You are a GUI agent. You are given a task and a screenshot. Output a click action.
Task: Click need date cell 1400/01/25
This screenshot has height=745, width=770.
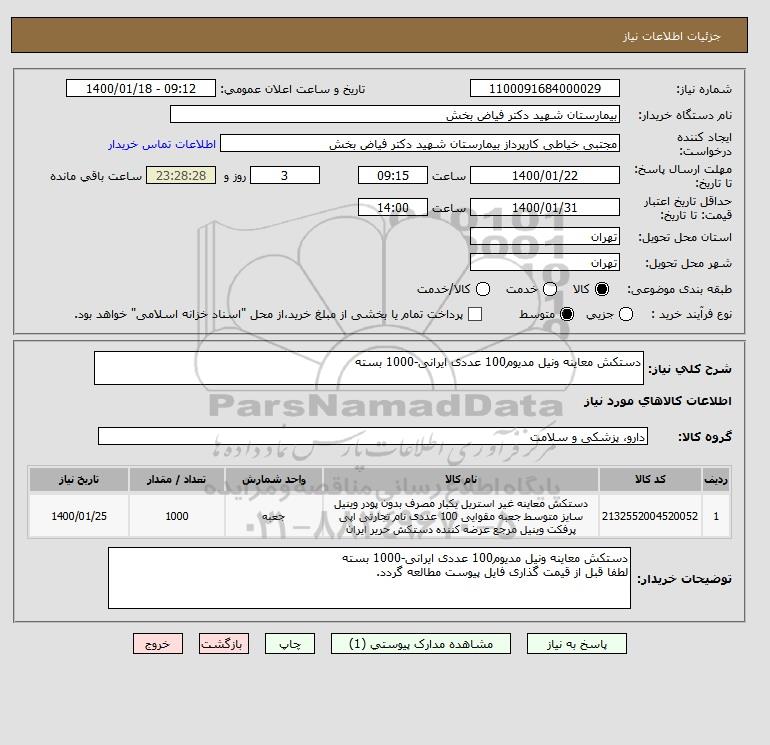pos(79,516)
